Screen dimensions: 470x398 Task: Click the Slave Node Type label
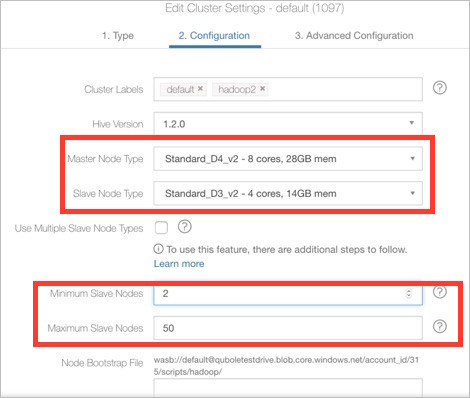pos(108,194)
